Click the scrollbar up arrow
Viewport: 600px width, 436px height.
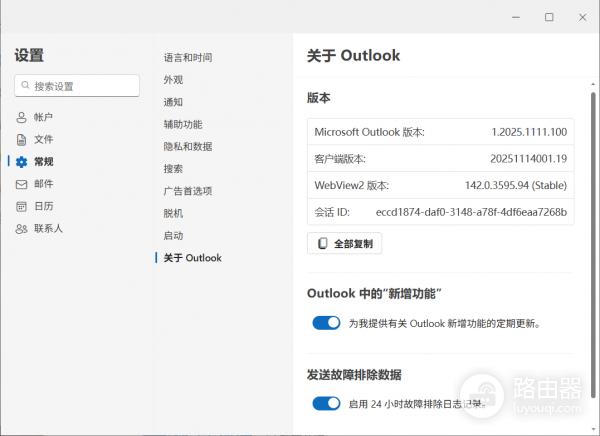point(593,84)
